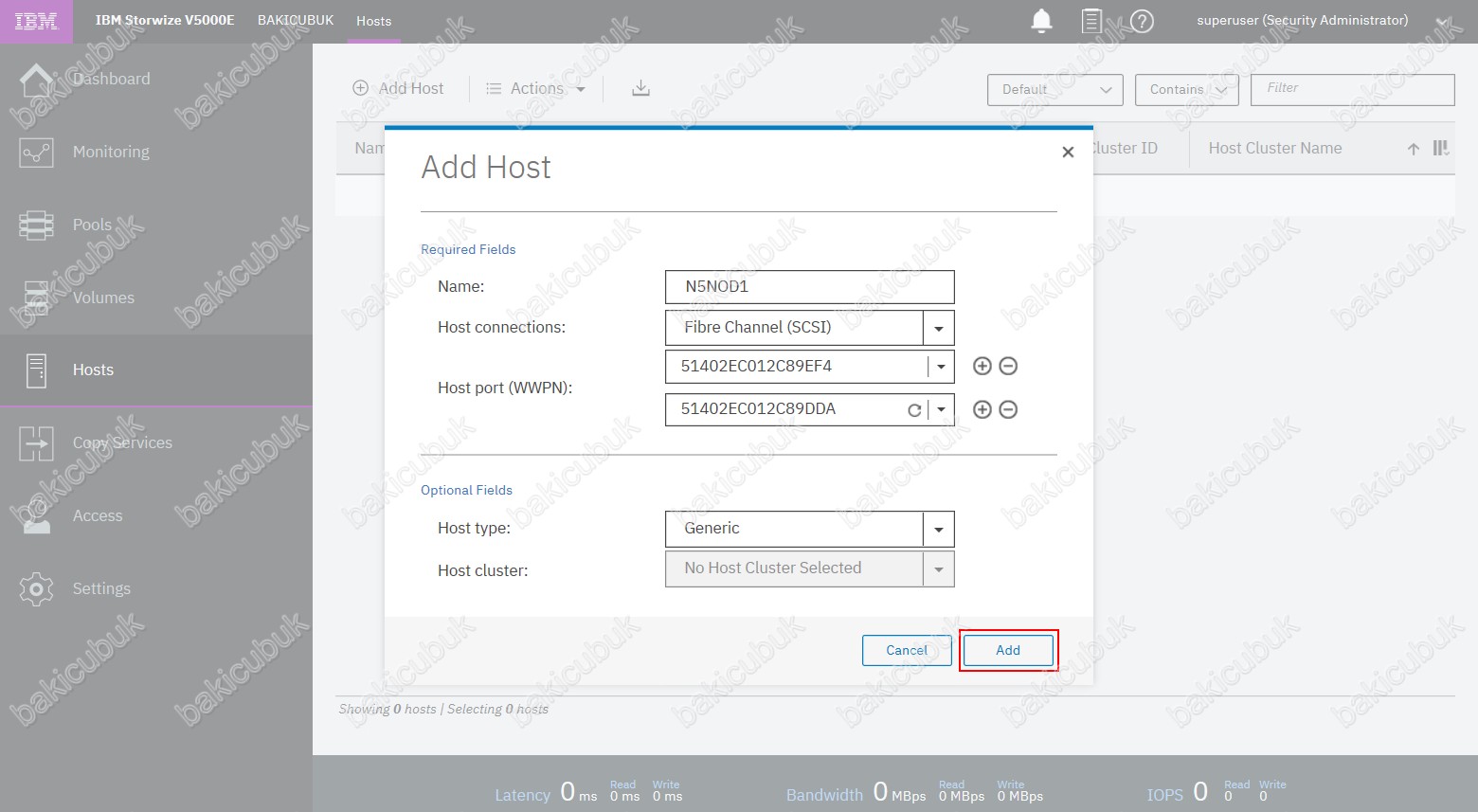Viewport: 1478px width, 812px height.
Task: Click the Hosts sidebar icon
Action: [x=36, y=370]
